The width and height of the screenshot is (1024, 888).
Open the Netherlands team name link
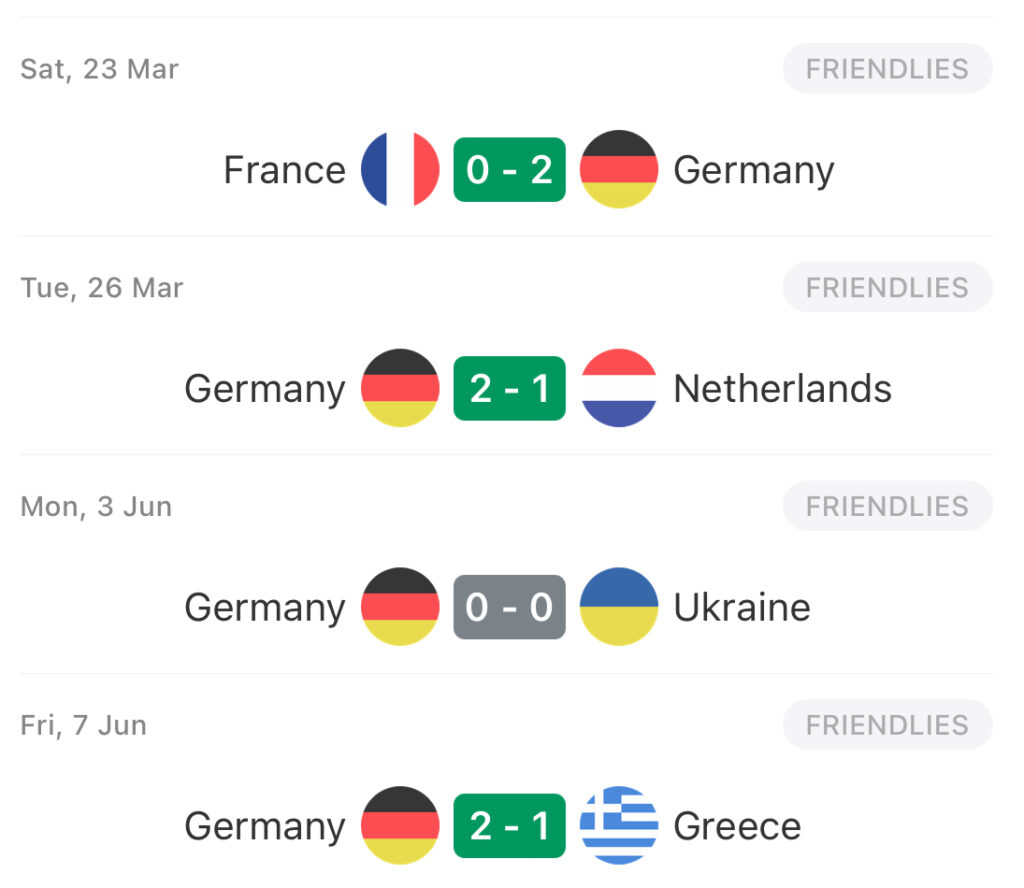point(782,389)
